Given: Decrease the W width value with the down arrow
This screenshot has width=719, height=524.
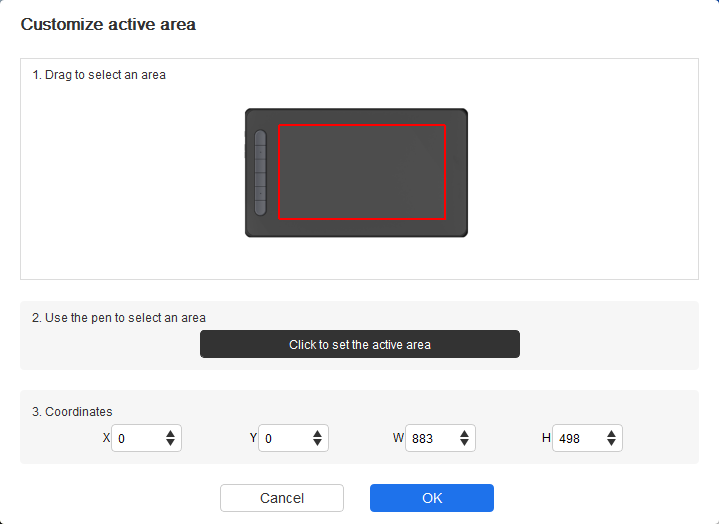Looking at the screenshot, I should point(464,442).
